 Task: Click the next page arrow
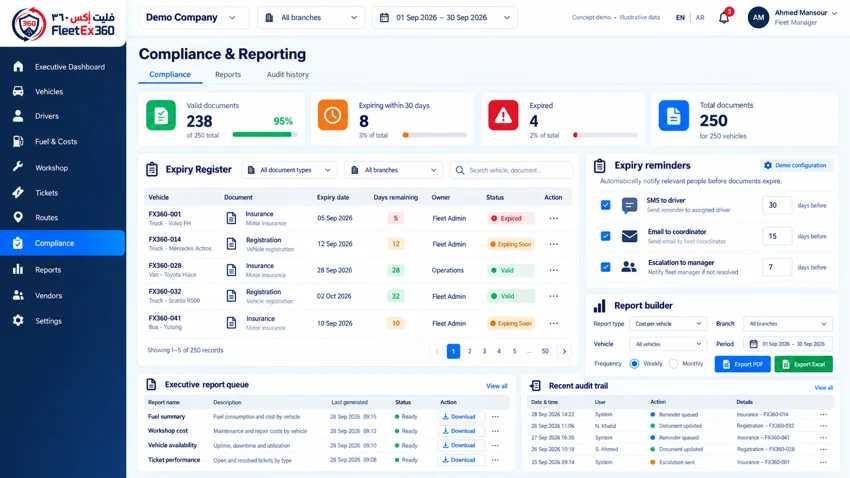(564, 351)
